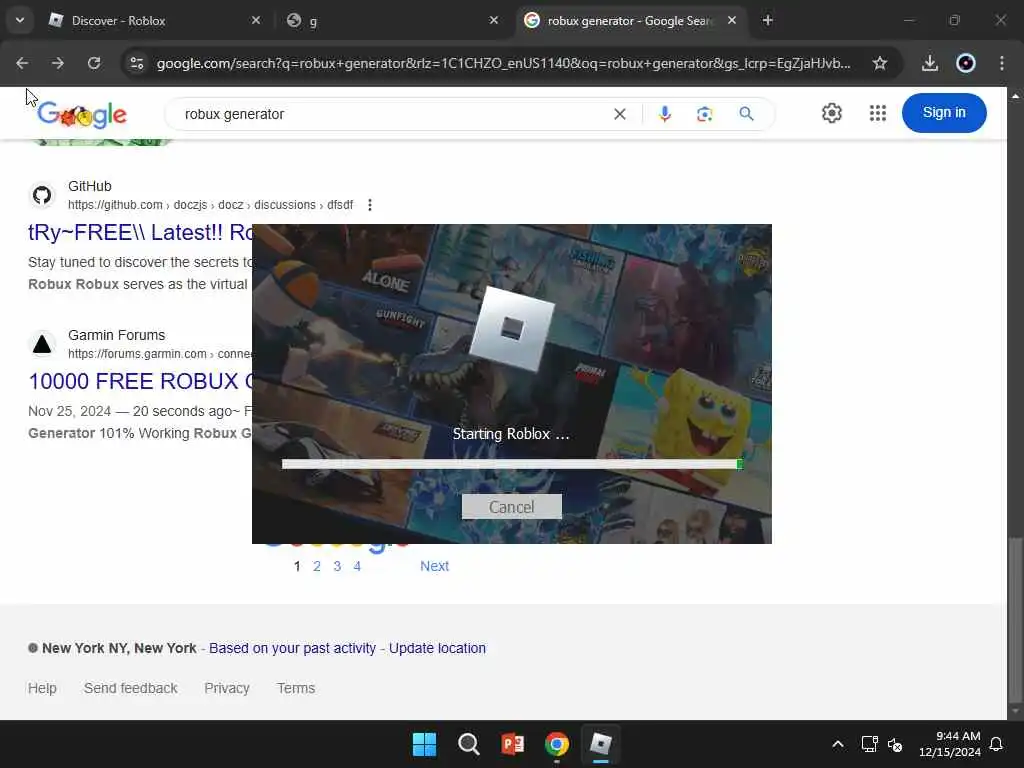Go to results page 3
Viewport: 1024px width, 768px height.
(x=337, y=566)
